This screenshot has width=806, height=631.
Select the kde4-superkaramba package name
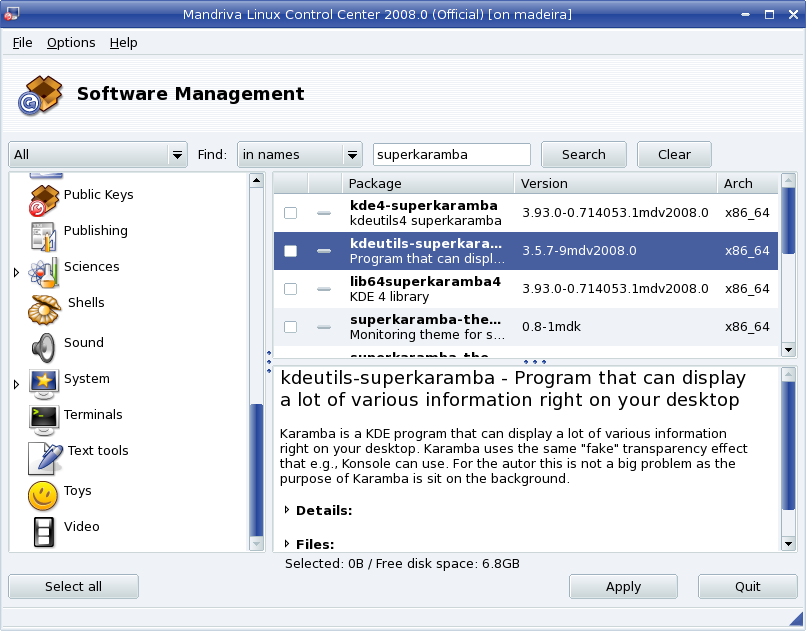point(424,206)
